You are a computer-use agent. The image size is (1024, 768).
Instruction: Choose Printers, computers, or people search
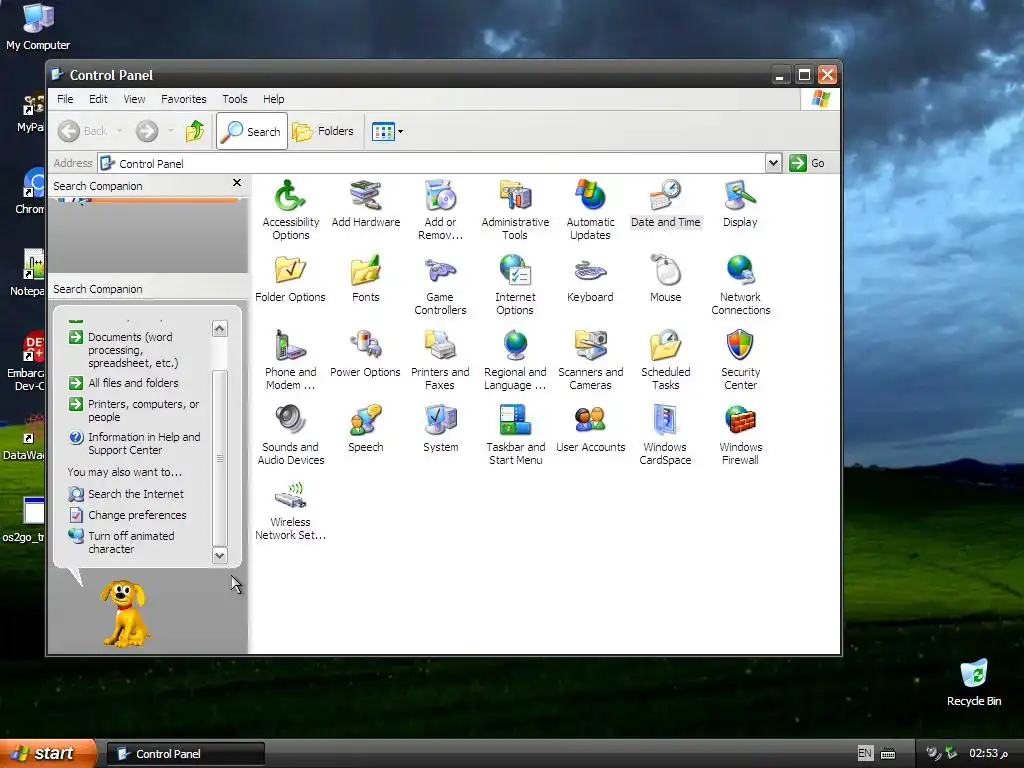(x=135, y=411)
